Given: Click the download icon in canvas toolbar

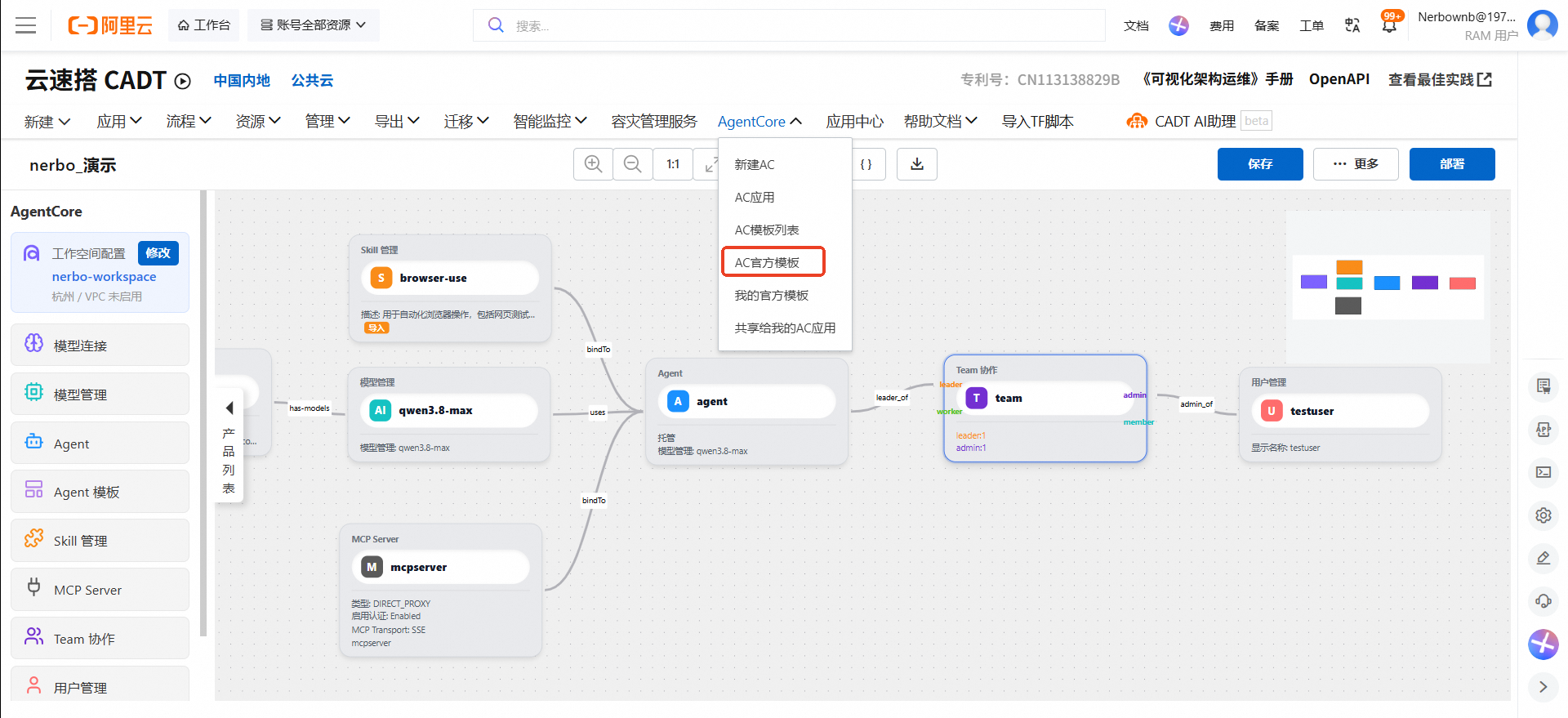Looking at the screenshot, I should (x=917, y=164).
